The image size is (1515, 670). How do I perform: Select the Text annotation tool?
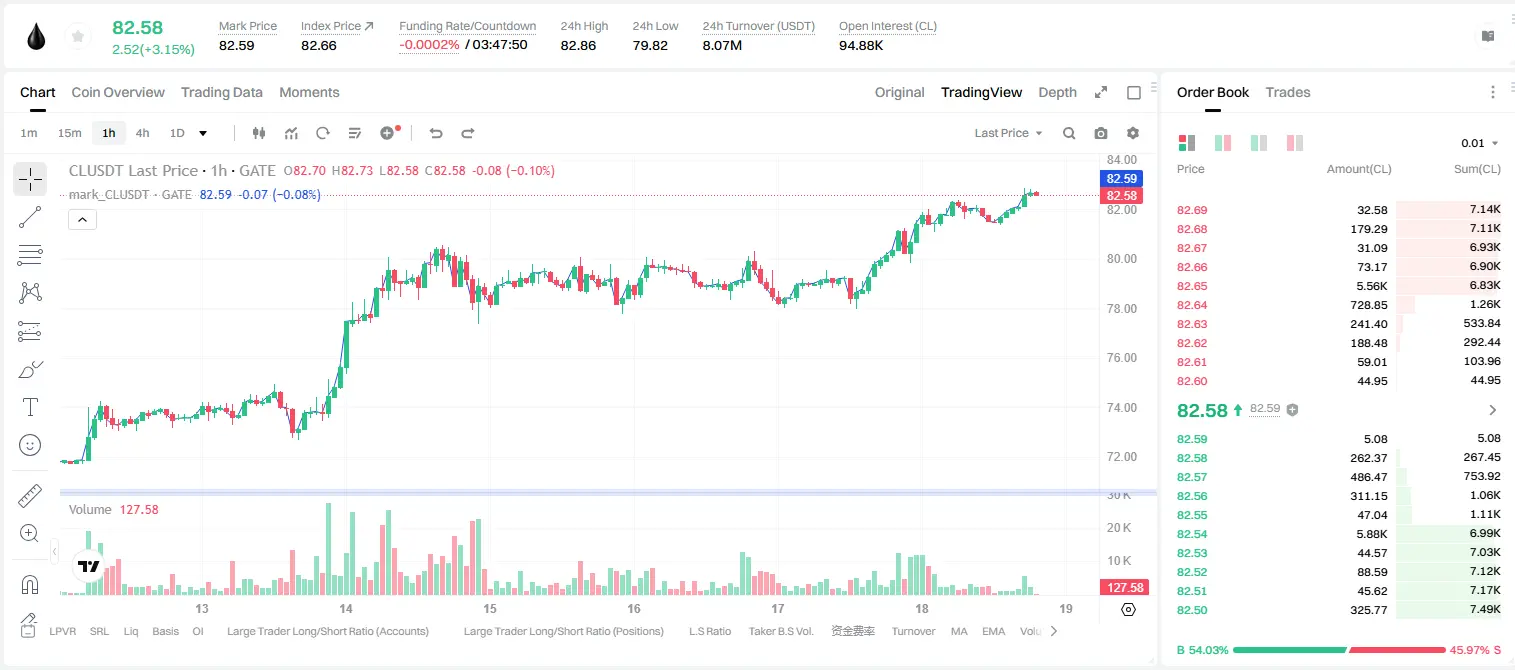pos(30,407)
